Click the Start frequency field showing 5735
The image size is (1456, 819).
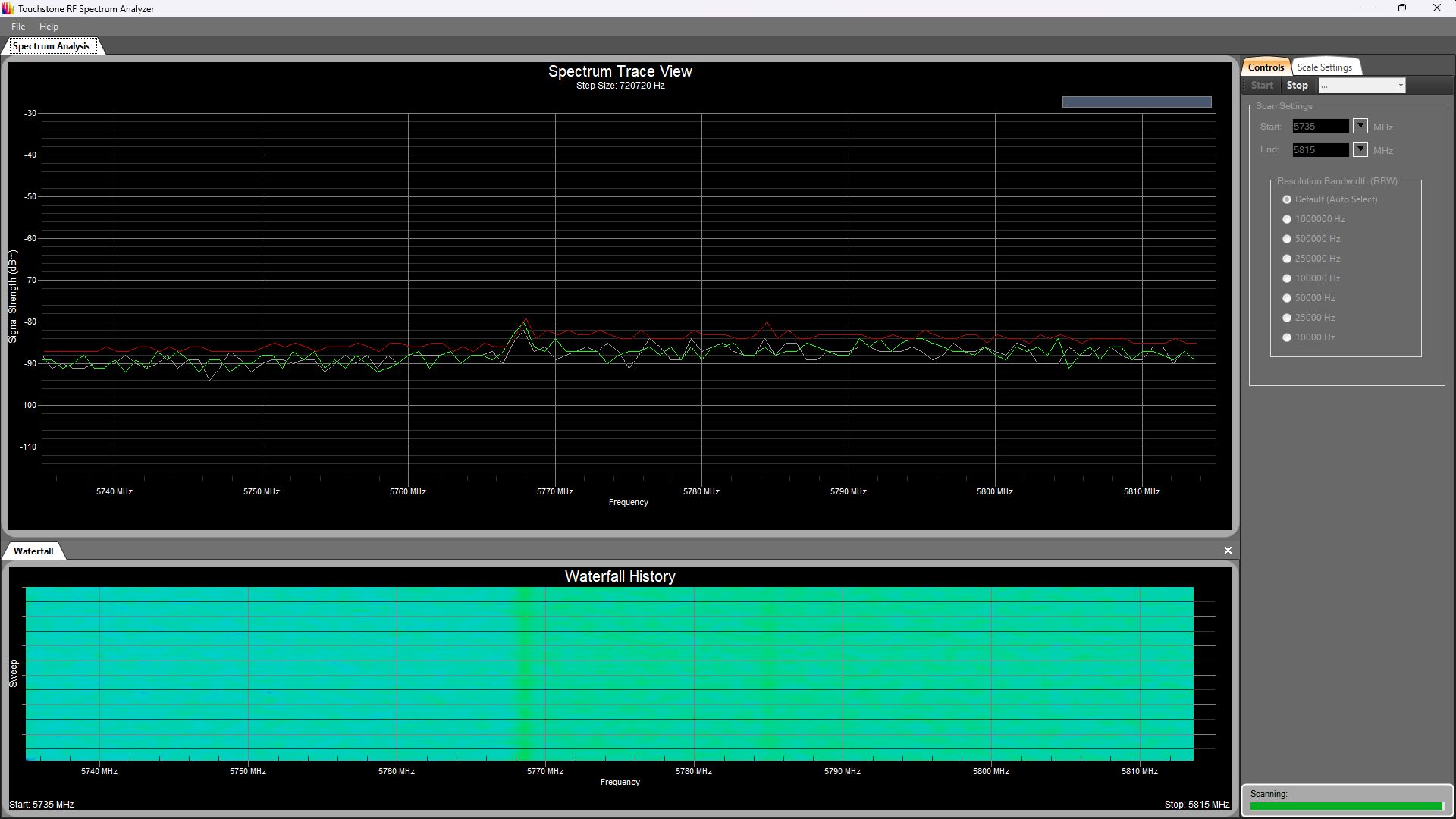coord(1319,127)
